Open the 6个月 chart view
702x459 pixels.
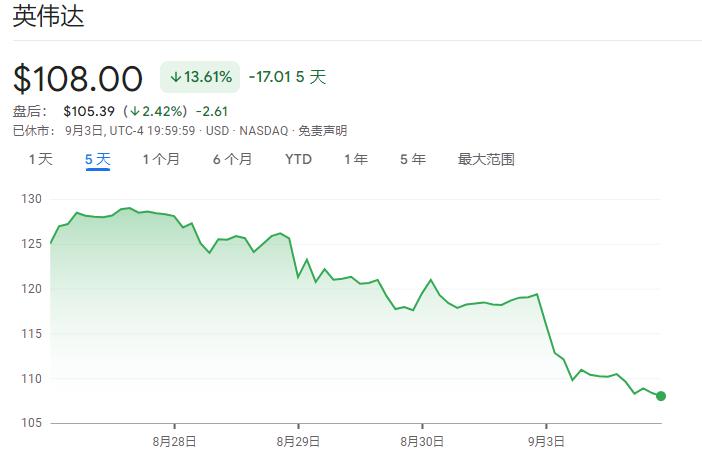coord(232,159)
